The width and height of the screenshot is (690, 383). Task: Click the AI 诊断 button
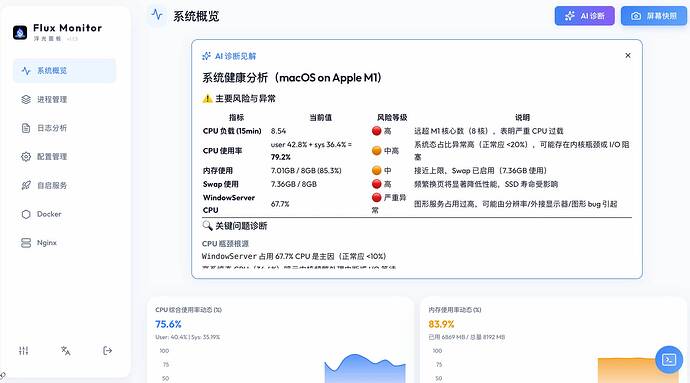coord(584,16)
